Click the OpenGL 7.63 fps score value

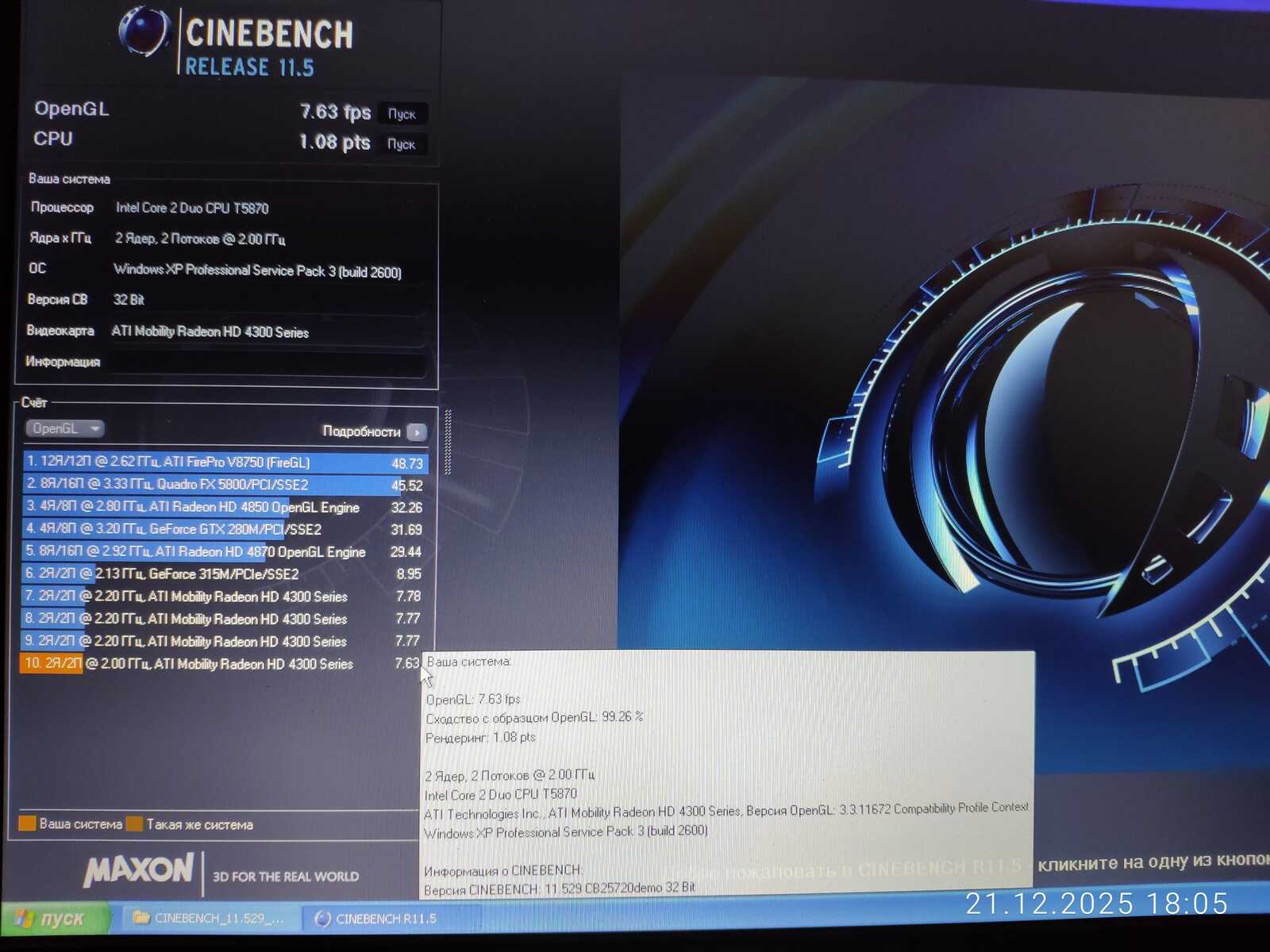pyautogui.click(x=335, y=112)
